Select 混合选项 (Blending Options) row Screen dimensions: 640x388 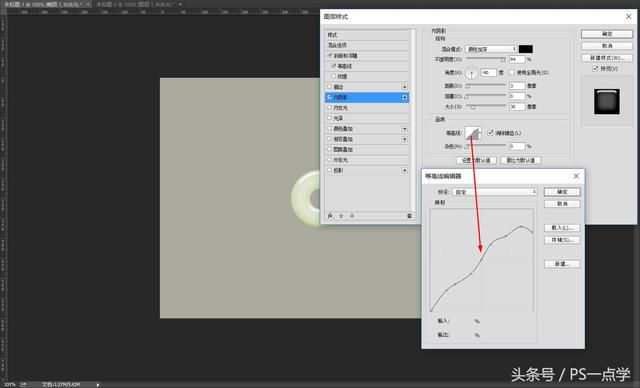pyautogui.click(x=367, y=45)
